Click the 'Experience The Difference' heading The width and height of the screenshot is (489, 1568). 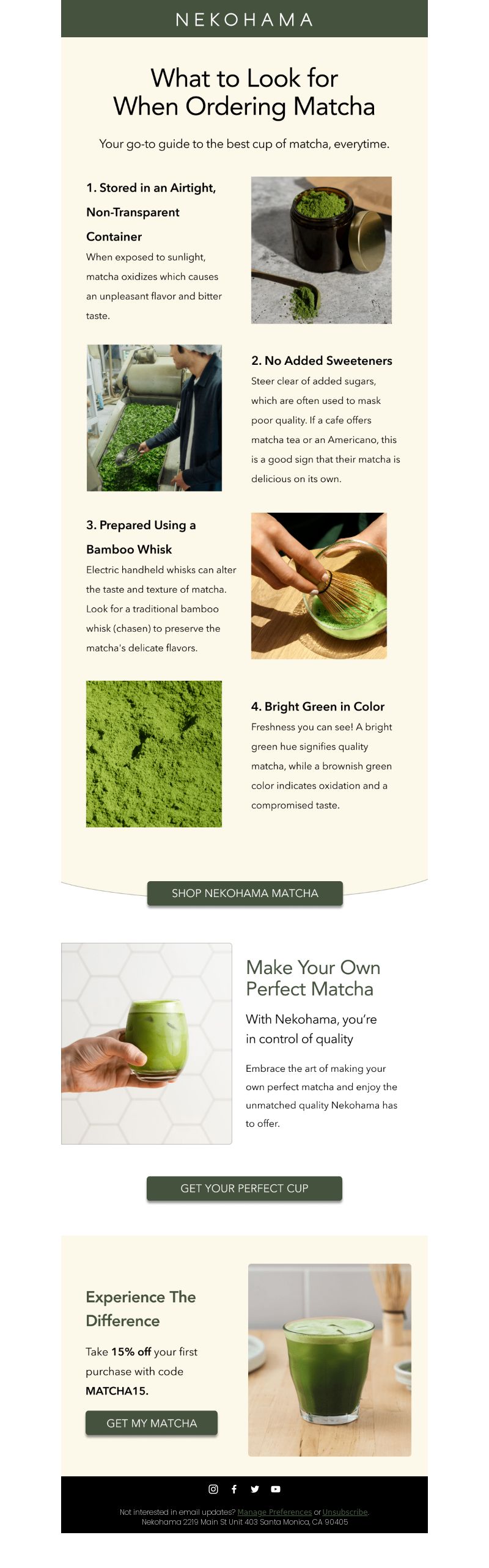point(141,1309)
